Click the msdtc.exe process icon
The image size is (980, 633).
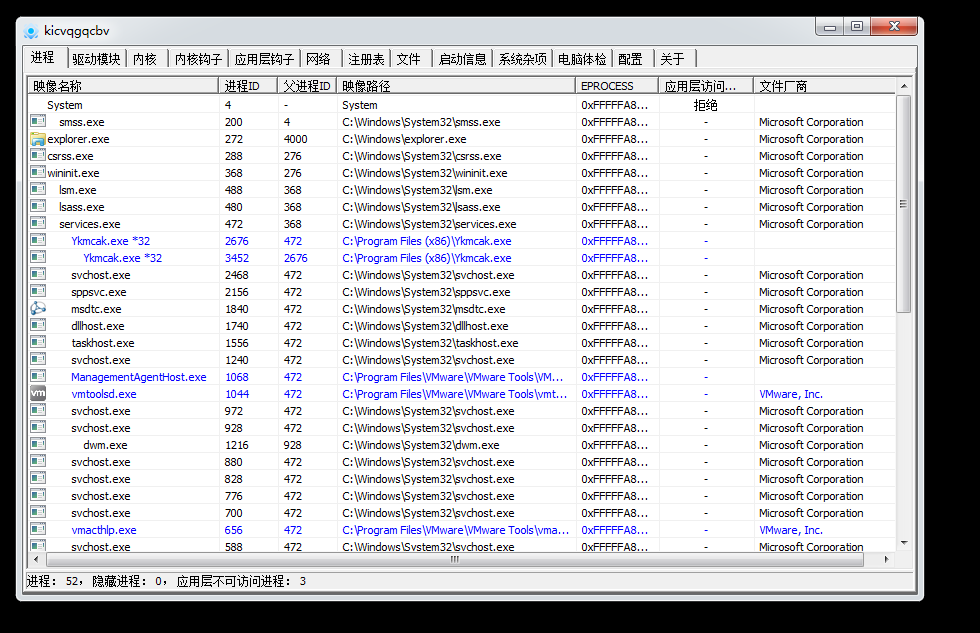[x=38, y=309]
